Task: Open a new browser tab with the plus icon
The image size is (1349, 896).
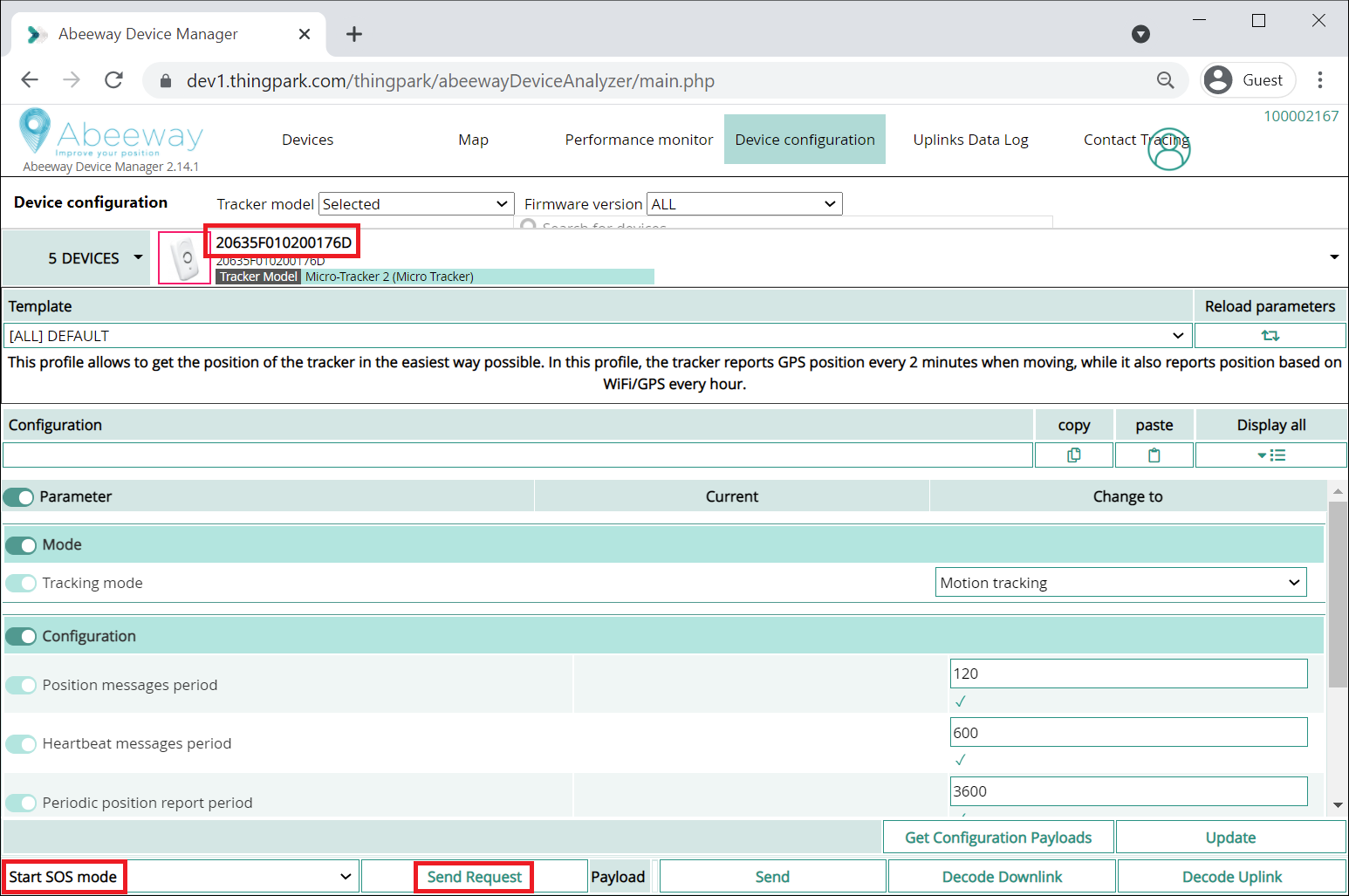Action: coord(353,34)
